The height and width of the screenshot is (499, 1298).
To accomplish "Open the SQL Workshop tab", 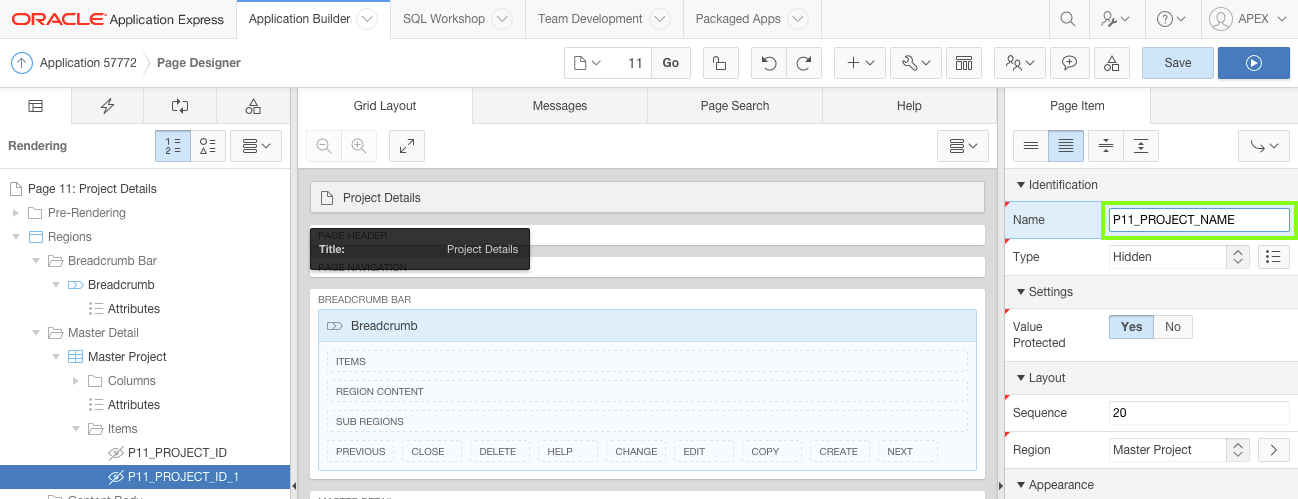I will [443, 19].
